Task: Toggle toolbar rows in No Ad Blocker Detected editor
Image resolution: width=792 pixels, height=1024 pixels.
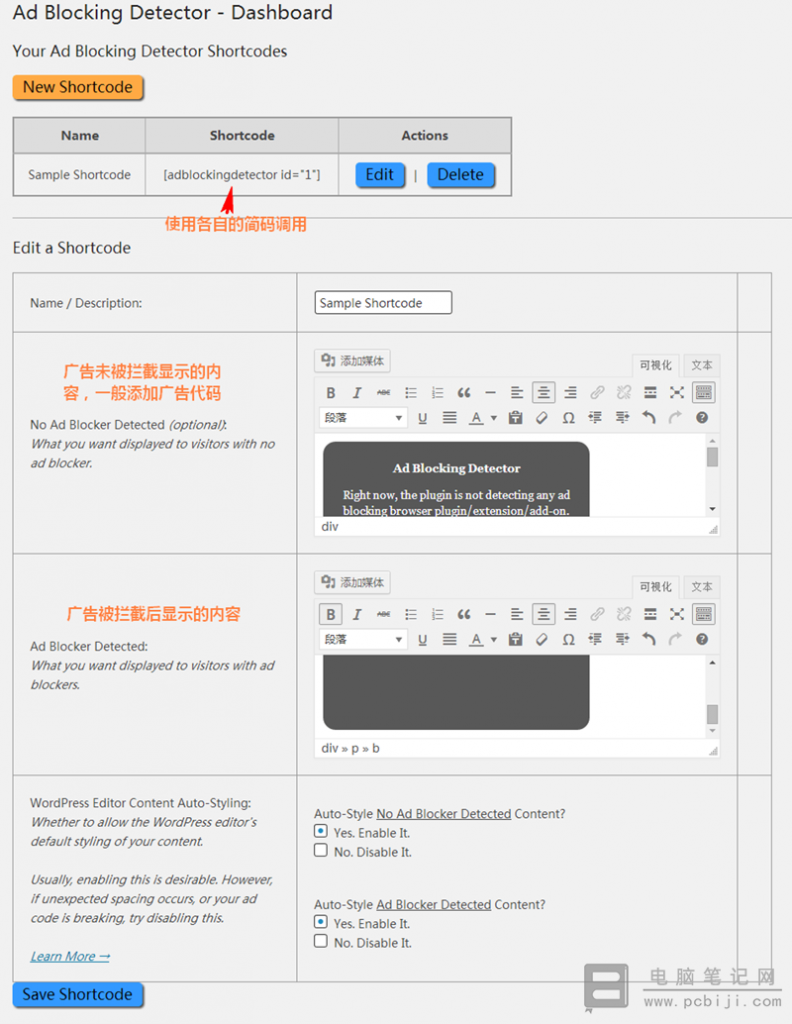Action: (703, 392)
